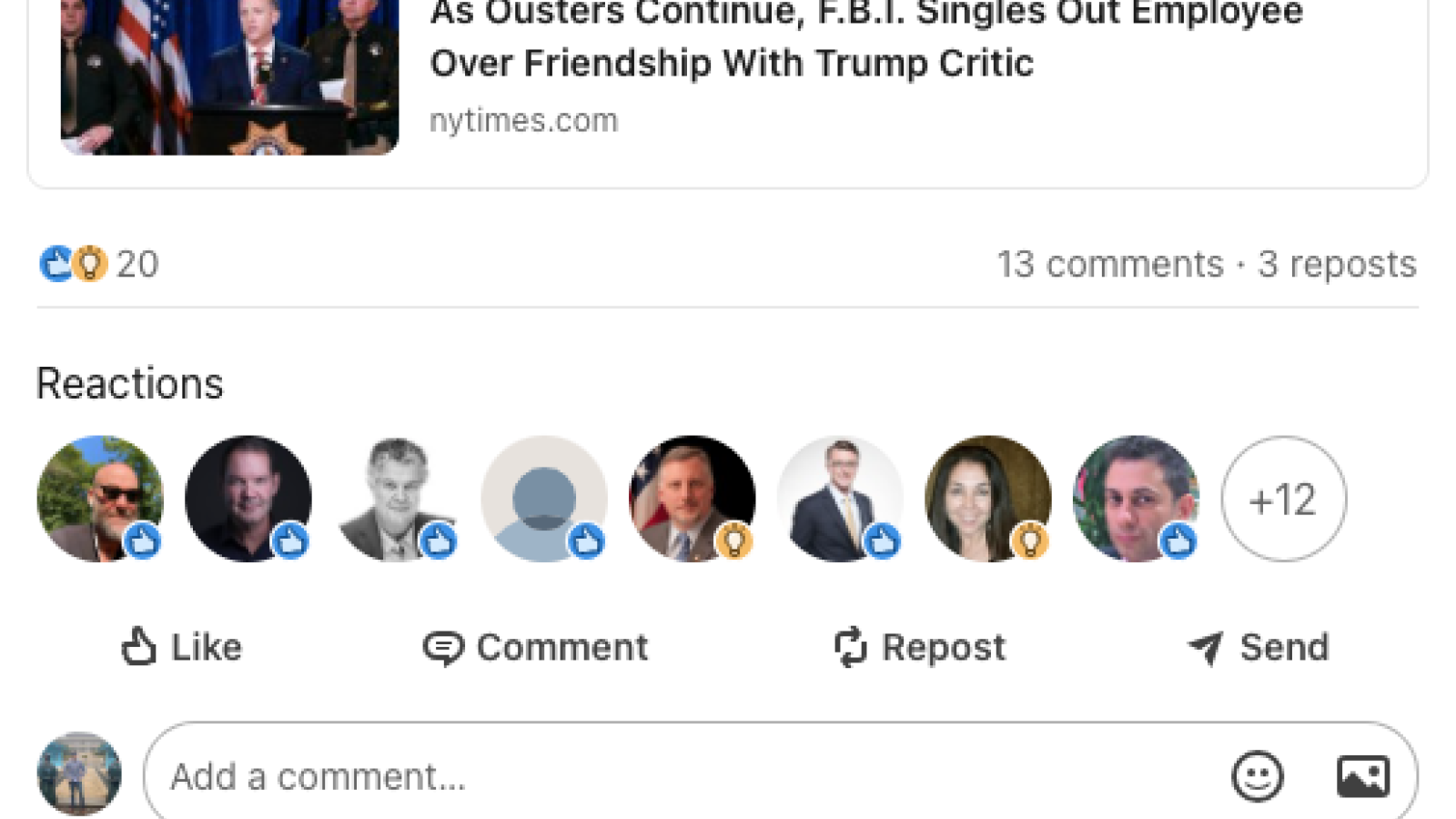
Task: Open the reaction icons summary showing 20
Action: click(98, 264)
